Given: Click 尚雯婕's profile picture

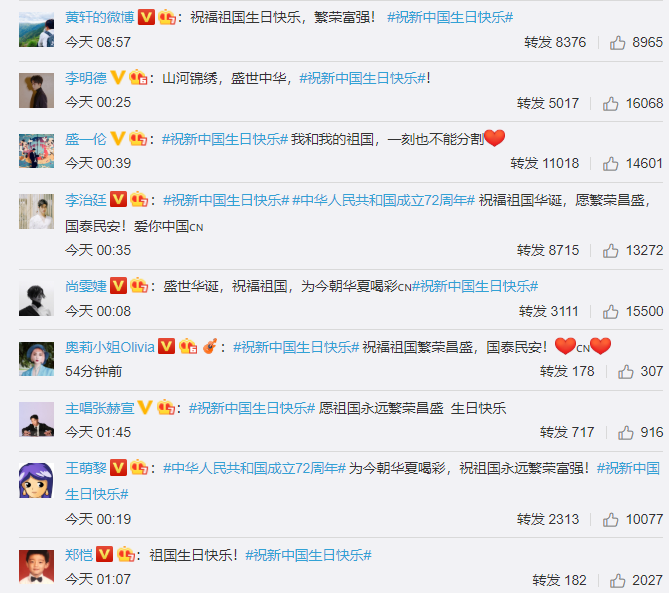Looking at the screenshot, I should click(36, 298).
